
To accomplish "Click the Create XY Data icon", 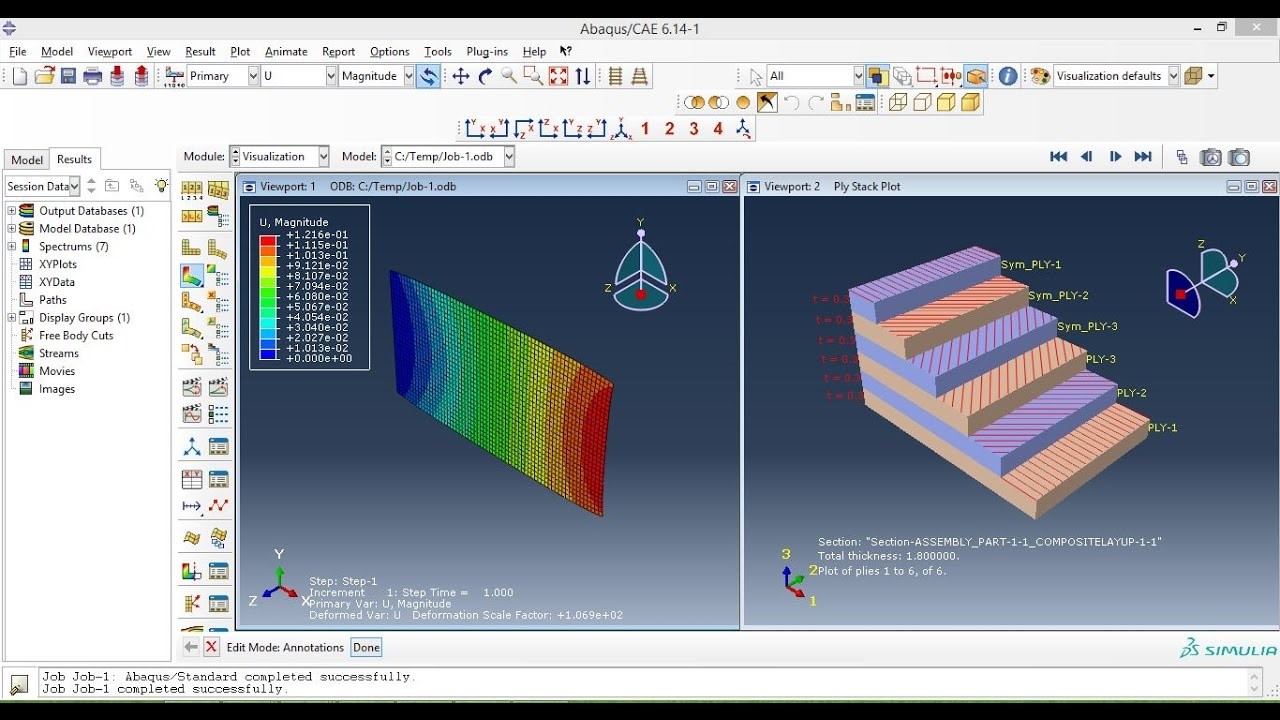I will coord(192,479).
